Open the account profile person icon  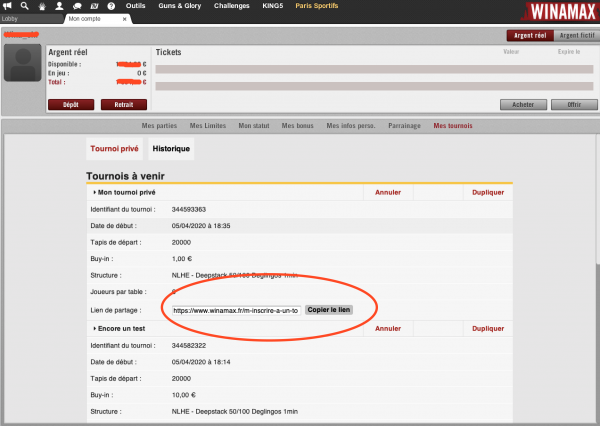point(59,6)
